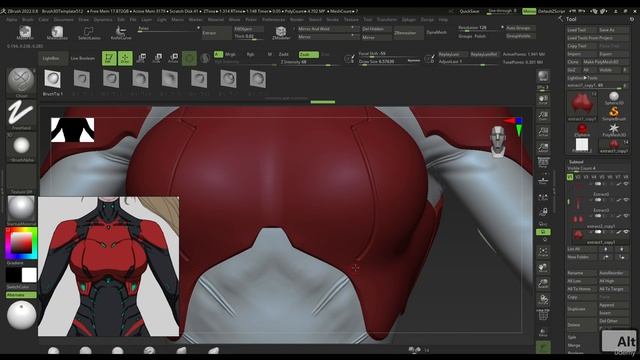Click the black silhouette thumbnail in viewport
Screen dimensions: 640x360
point(73,130)
